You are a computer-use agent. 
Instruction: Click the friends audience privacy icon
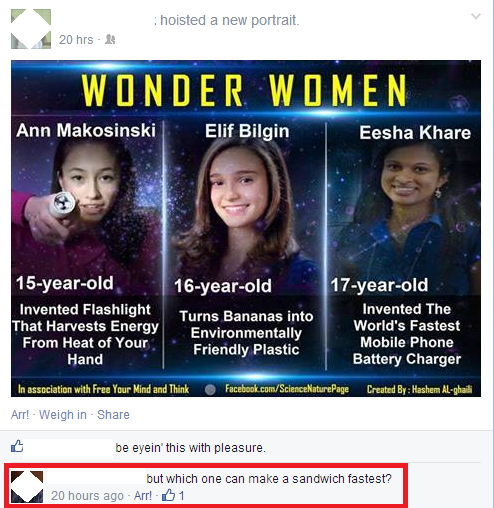pyautogui.click(x=110, y=40)
